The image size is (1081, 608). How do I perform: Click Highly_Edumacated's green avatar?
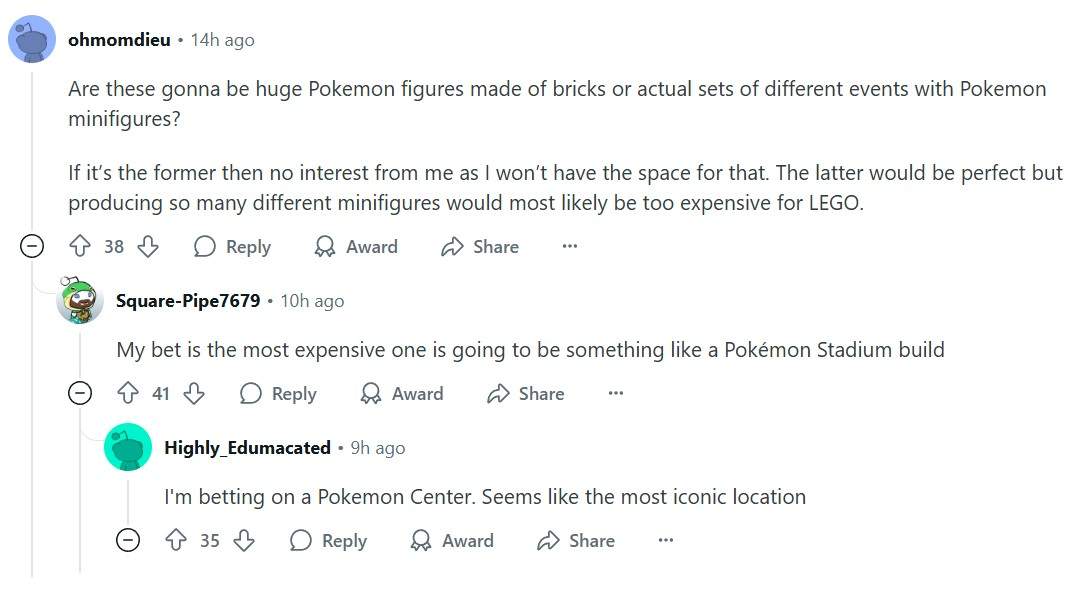[128, 447]
